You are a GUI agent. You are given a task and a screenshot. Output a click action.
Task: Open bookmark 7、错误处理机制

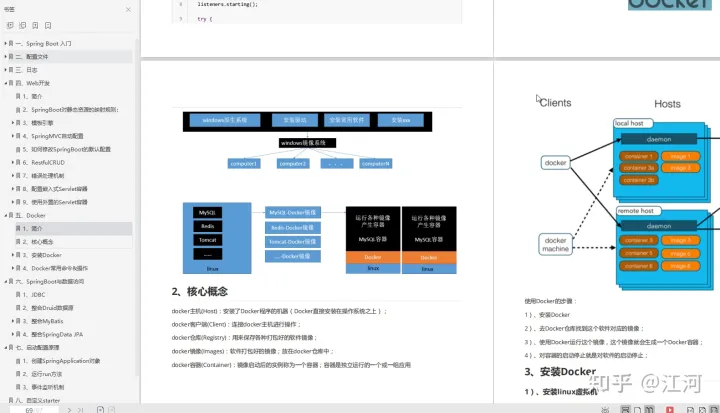(44, 175)
